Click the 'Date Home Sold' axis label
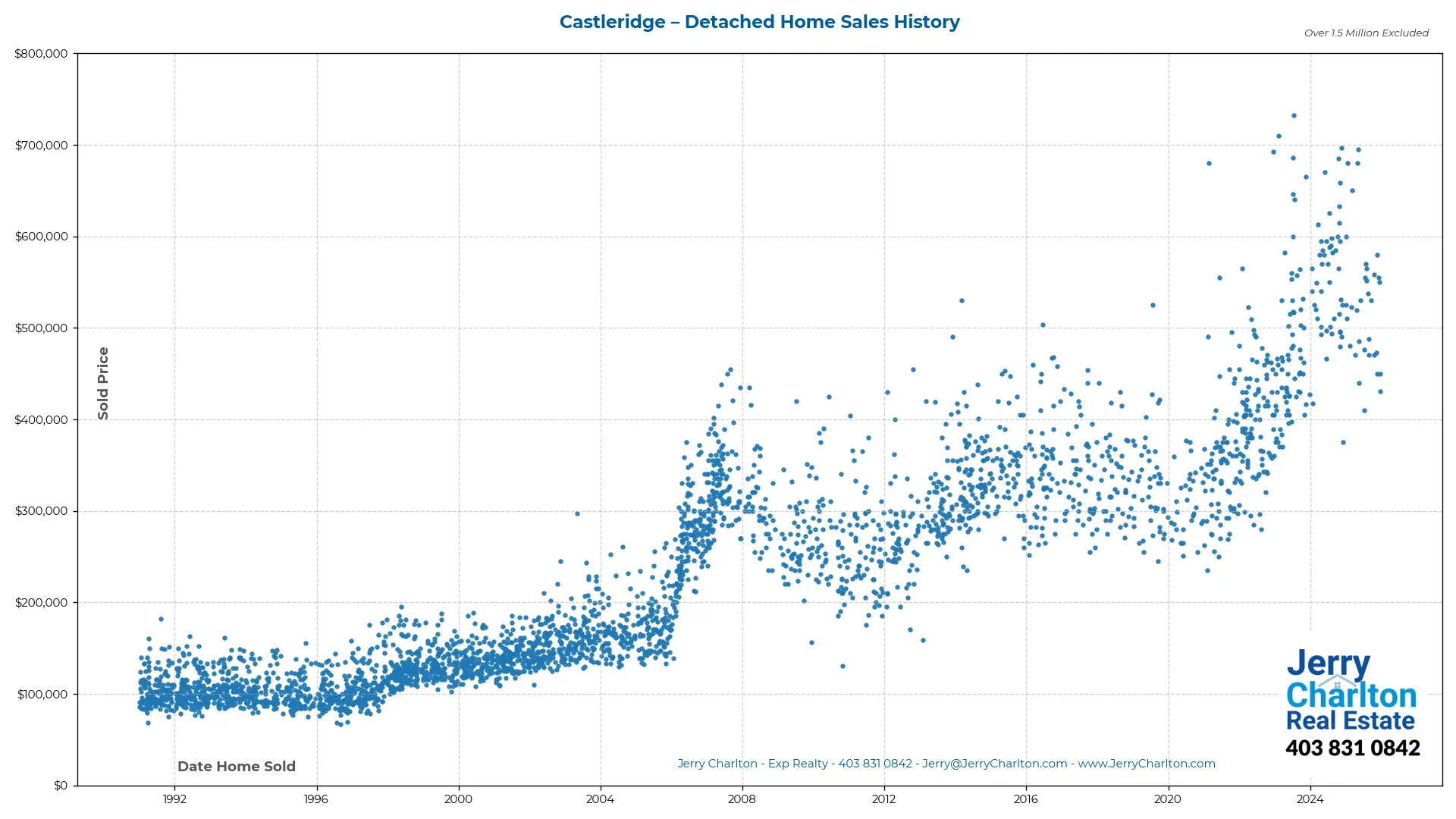Viewport: 1456px width, 819px height. click(237, 767)
